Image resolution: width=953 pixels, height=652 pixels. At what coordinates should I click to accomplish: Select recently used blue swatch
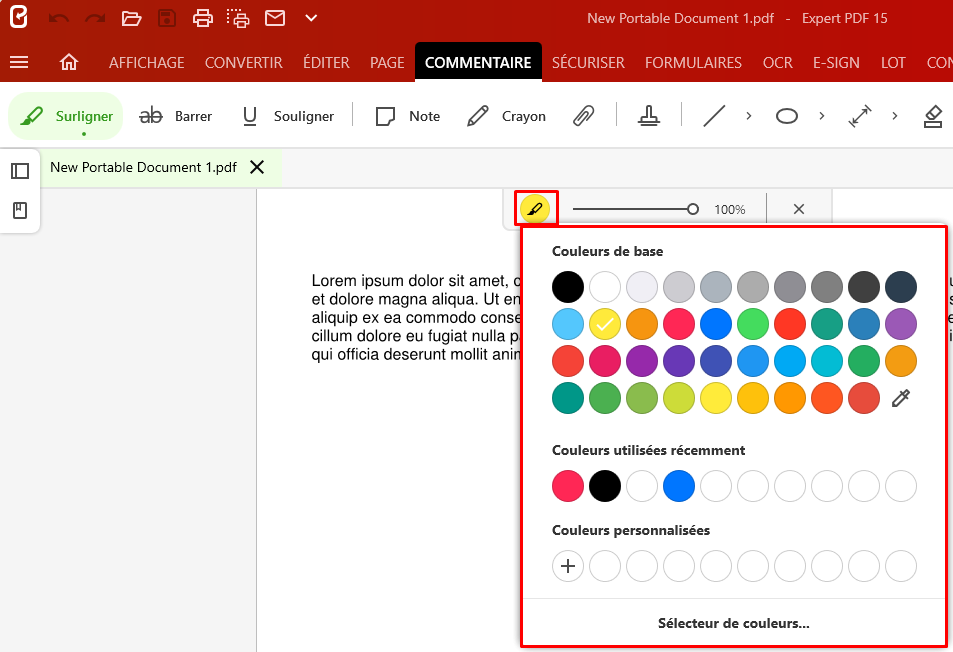click(679, 486)
